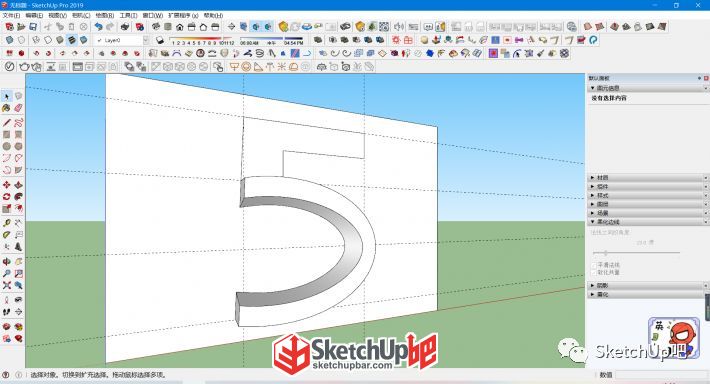Select the arrow Select tool
Image resolution: width=710 pixels, height=384 pixels.
coord(6,96)
